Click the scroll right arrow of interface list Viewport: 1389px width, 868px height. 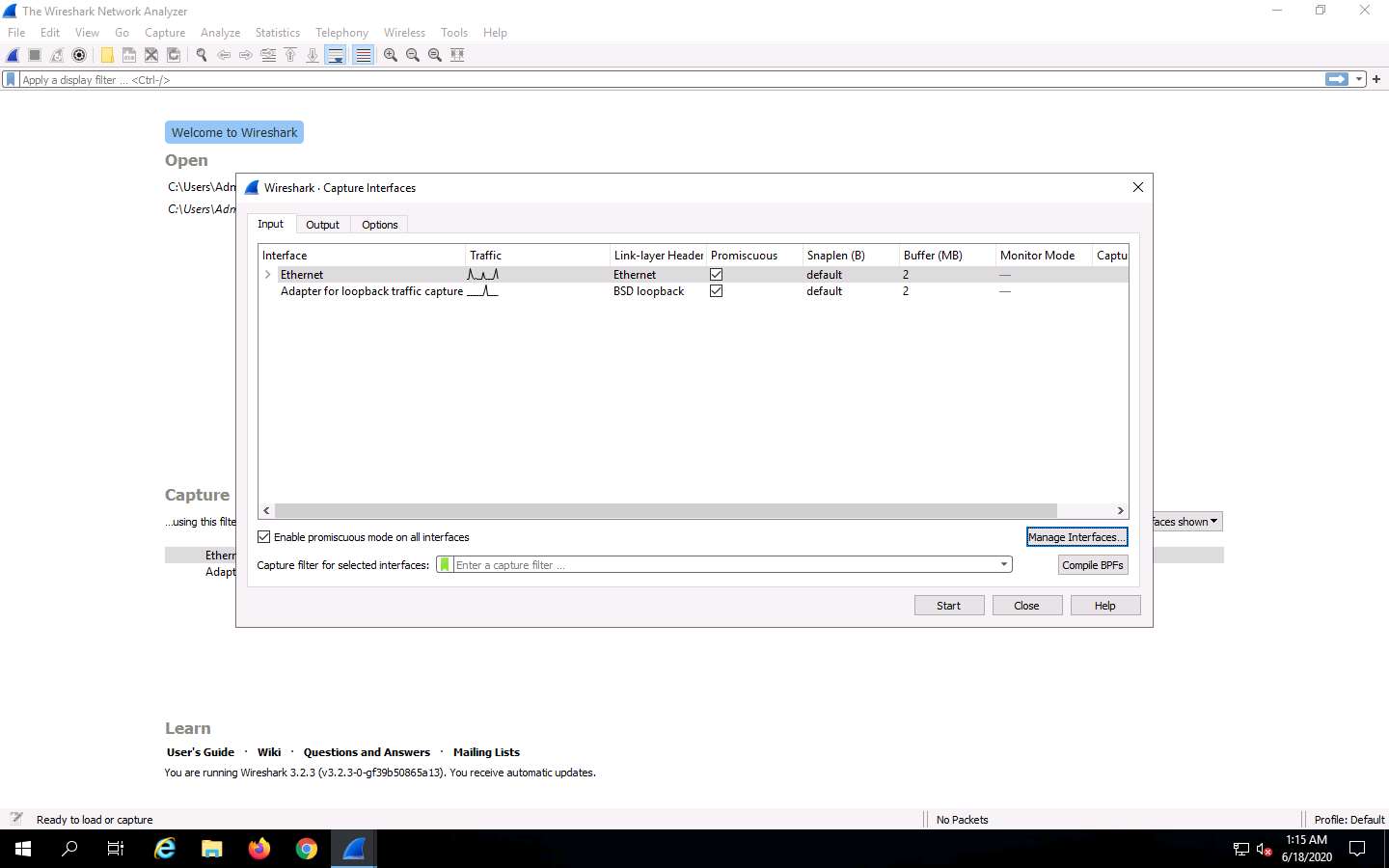[x=1120, y=511]
